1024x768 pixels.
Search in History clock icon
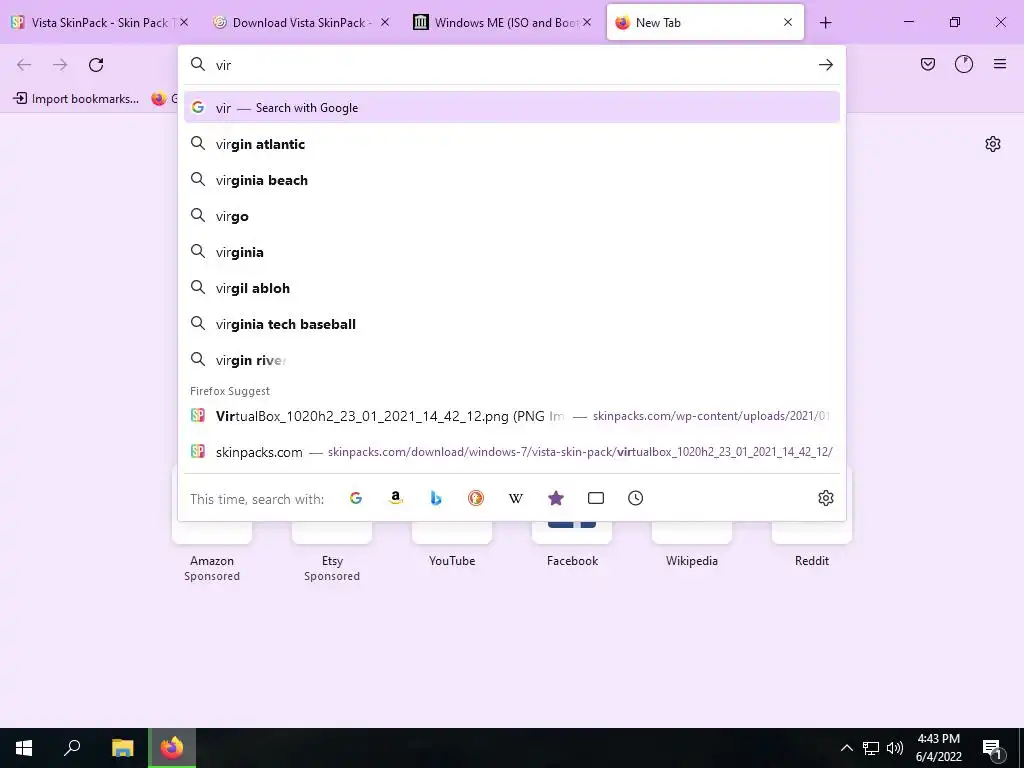635,498
